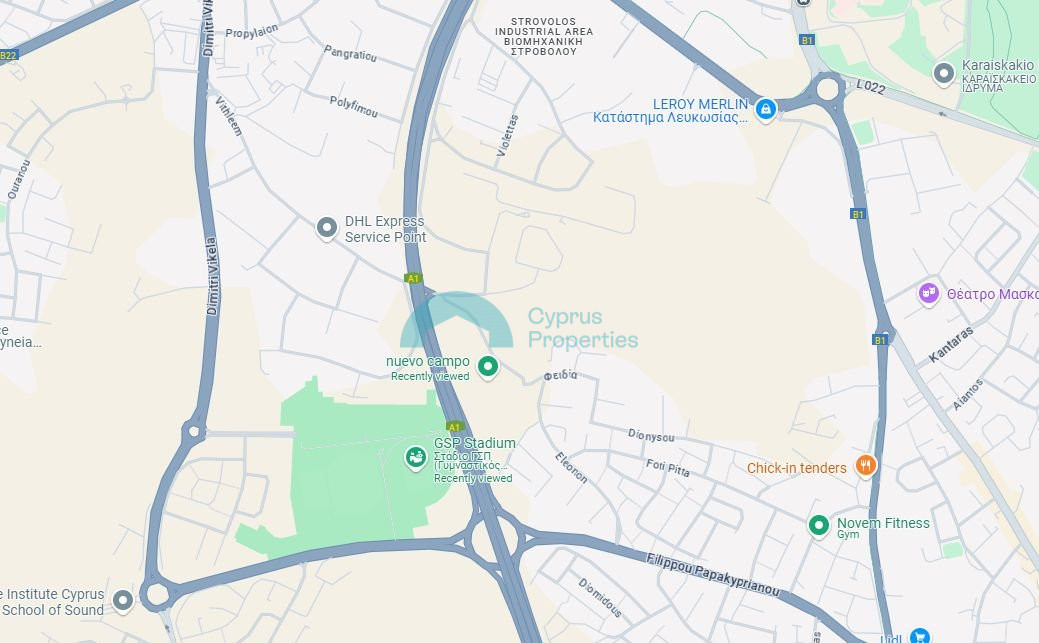Image resolution: width=1039 pixels, height=643 pixels.
Task: Click the Dimitri Vikela road label
Action: (211, 276)
